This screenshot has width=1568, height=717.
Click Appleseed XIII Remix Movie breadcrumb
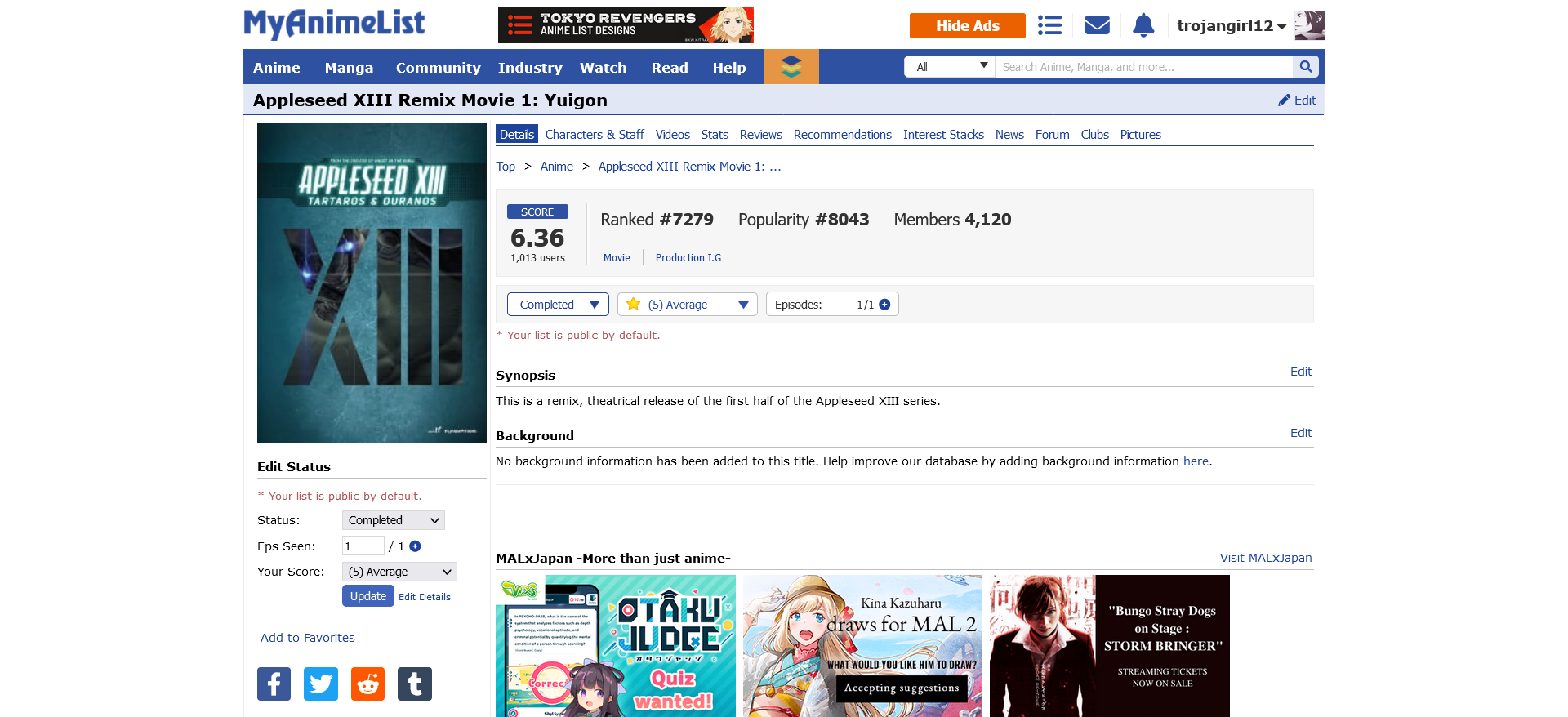click(x=689, y=167)
